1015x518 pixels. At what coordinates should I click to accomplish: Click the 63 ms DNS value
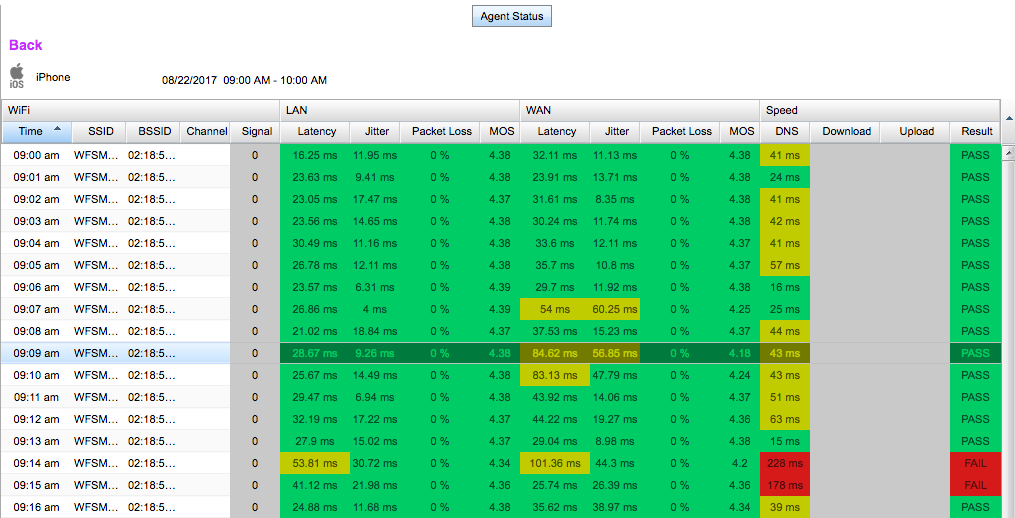click(x=785, y=420)
